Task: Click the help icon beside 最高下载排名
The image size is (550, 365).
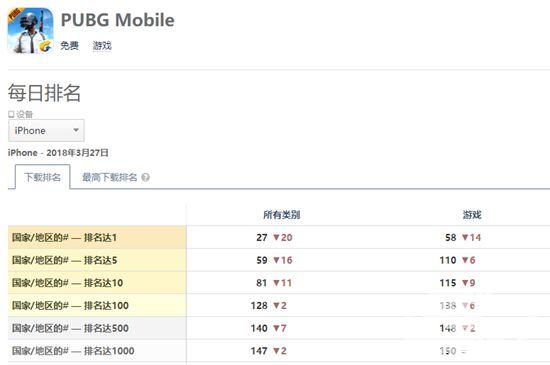Action: tap(145, 177)
